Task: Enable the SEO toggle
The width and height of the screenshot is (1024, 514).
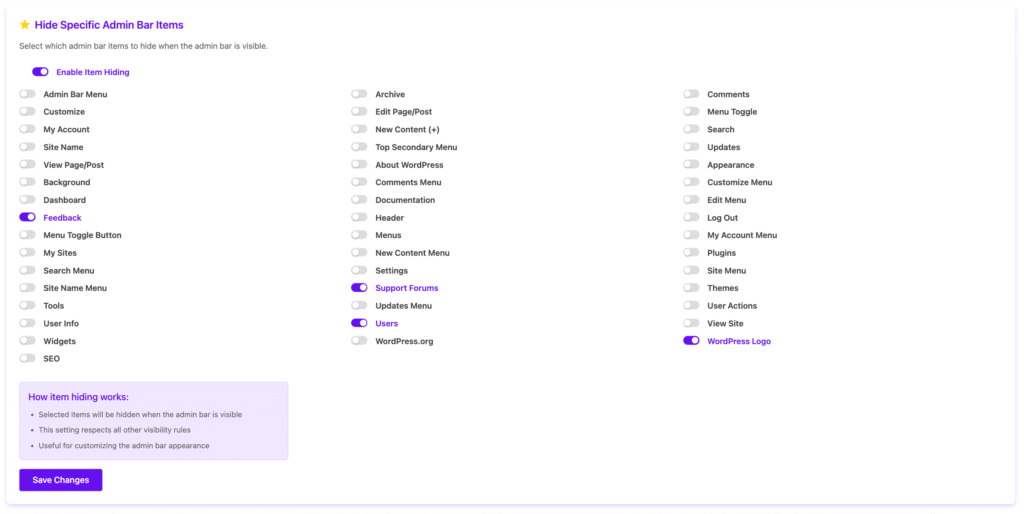Action: tap(27, 359)
